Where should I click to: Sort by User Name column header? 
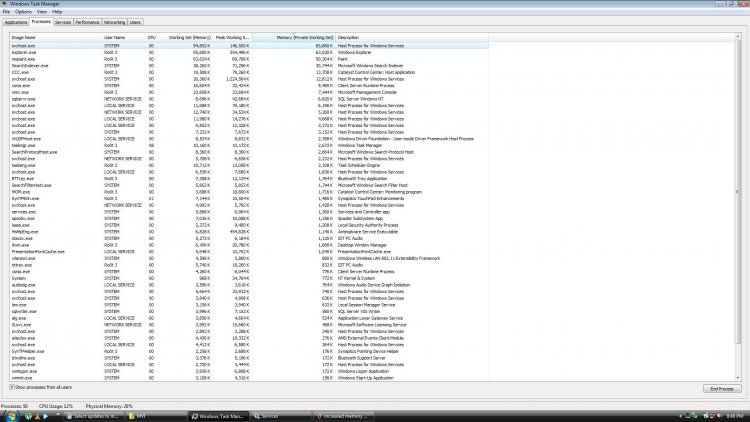(x=124, y=37)
